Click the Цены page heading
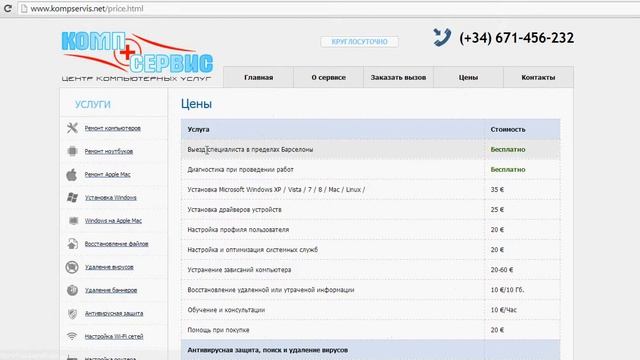 coord(196,104)
